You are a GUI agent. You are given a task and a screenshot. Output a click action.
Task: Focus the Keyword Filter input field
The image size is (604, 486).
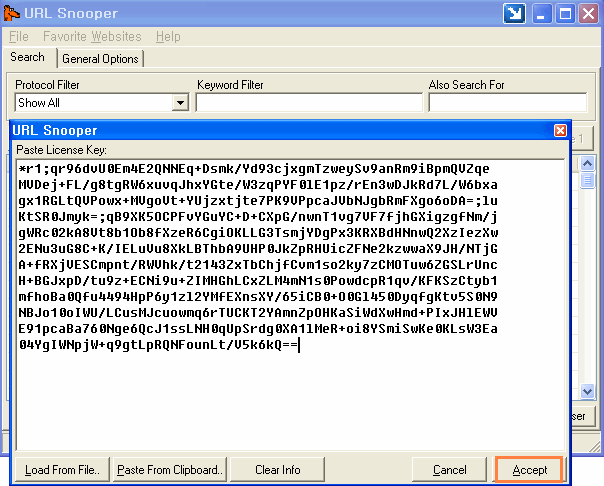(309, 102)
